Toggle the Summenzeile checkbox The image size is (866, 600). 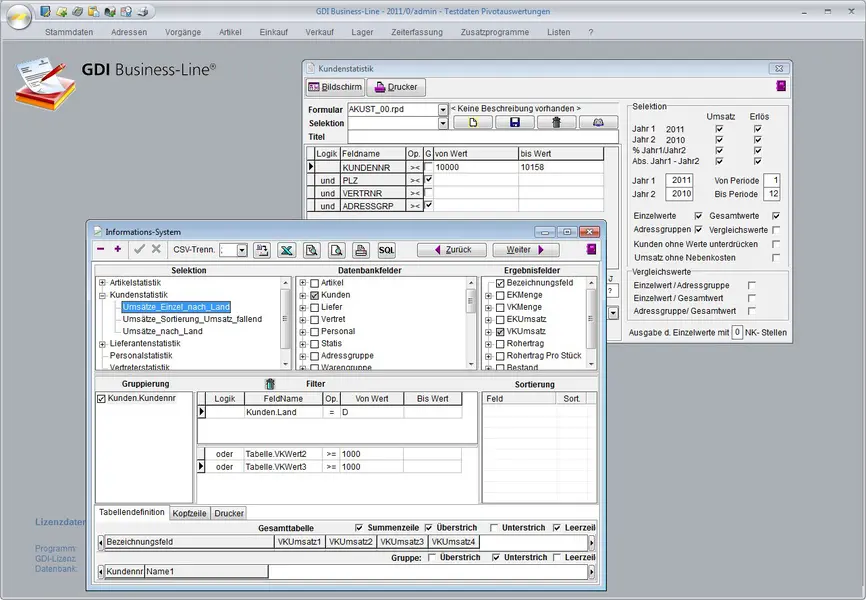(360, 527)
